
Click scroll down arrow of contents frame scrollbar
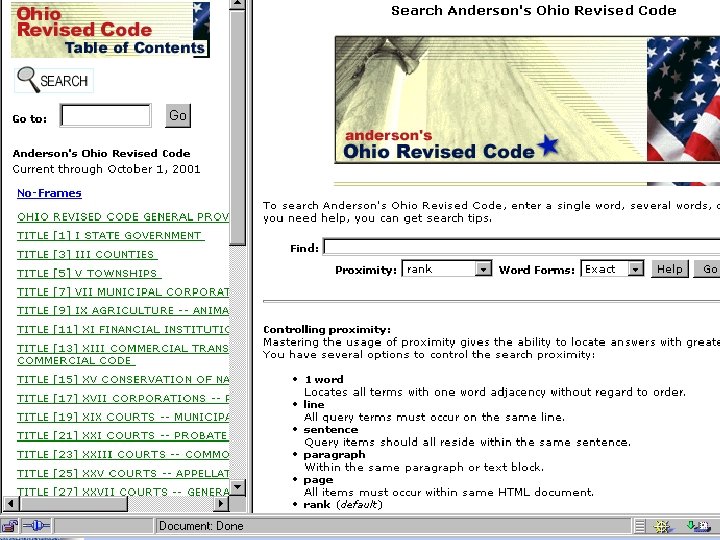237,487
